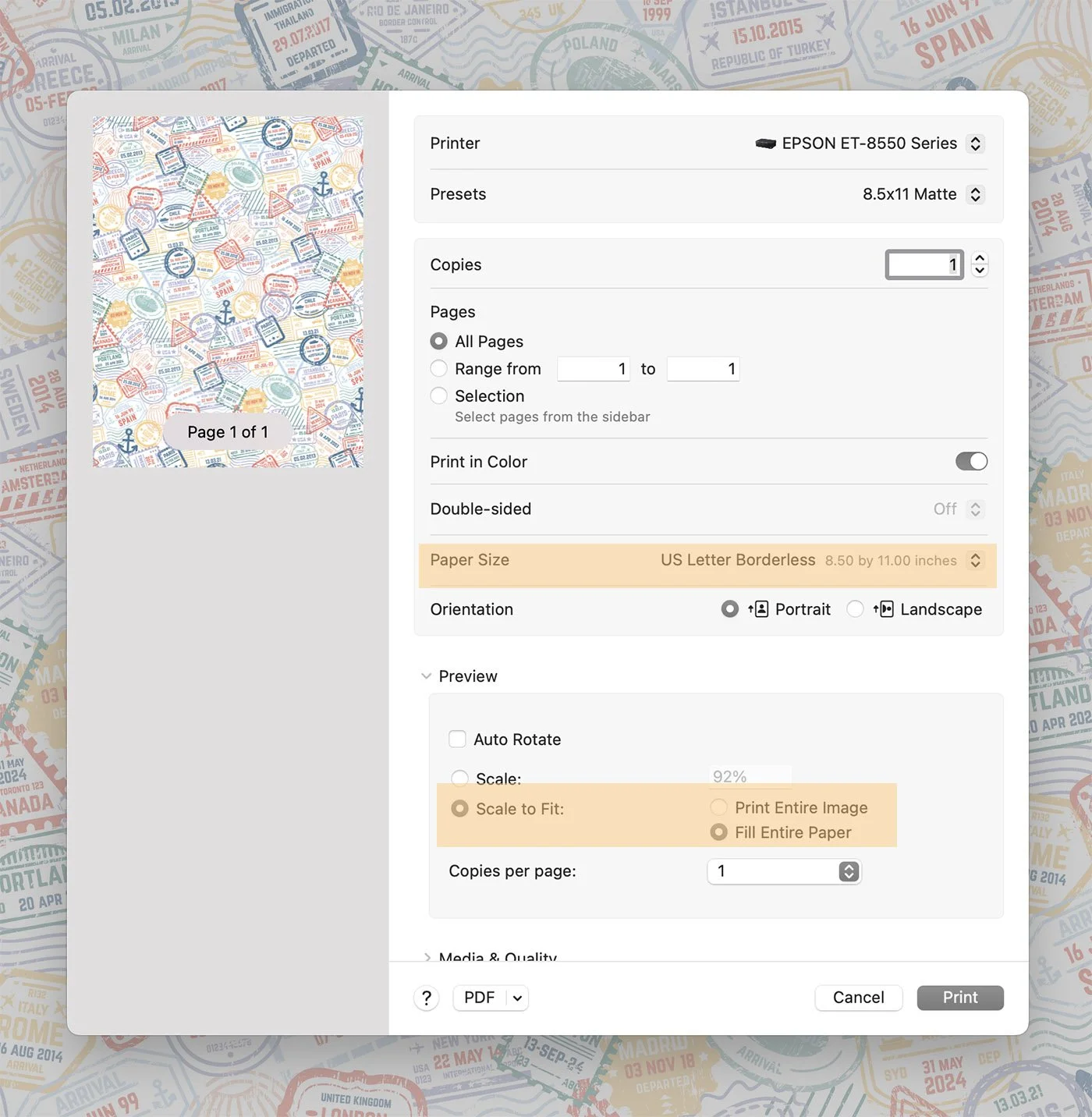
Task: Open the PDF options dropdown arrow
Action: [517, 998]
